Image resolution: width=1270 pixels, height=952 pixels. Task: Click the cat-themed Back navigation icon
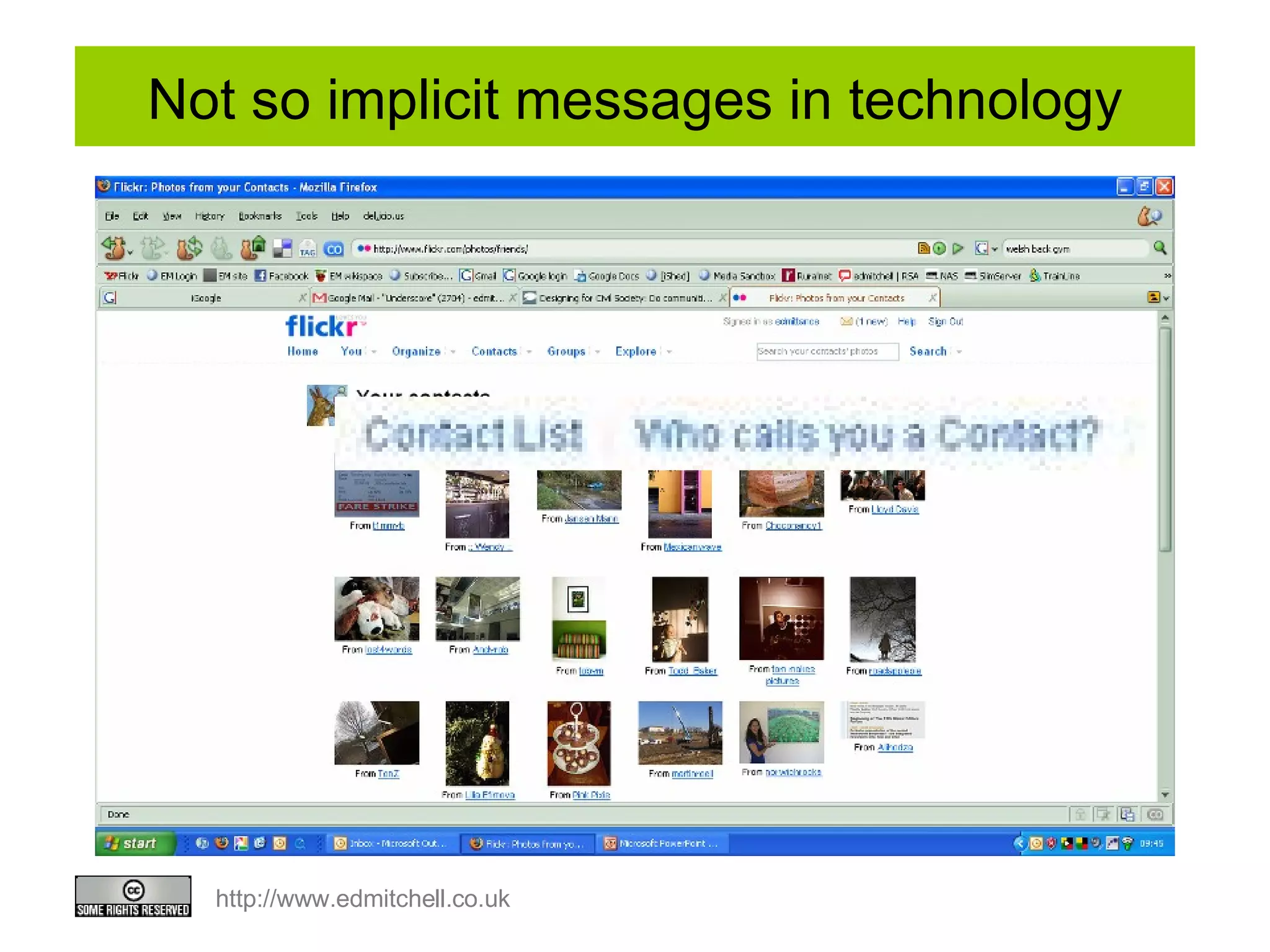[115, 248]
